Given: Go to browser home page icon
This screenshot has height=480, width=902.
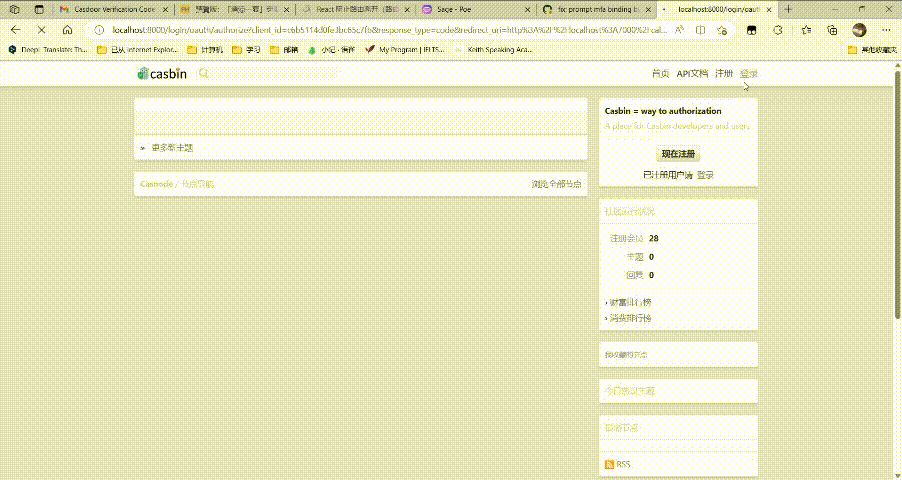Looking at the screenshot, I should pyautogui.click(x=67, y=30).
